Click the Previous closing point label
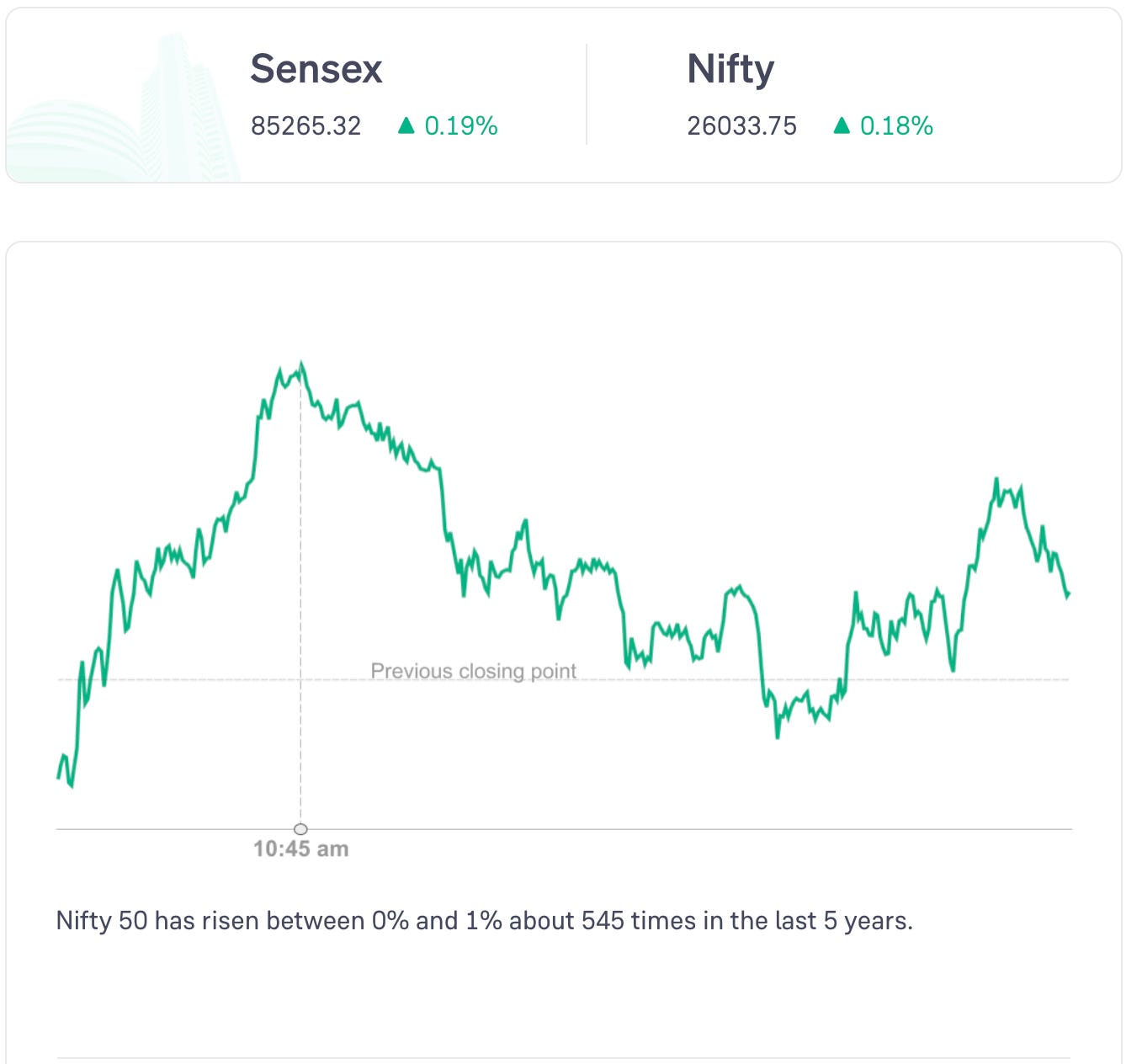This screenshot has width=1126, height=1064. pos(473,671)
